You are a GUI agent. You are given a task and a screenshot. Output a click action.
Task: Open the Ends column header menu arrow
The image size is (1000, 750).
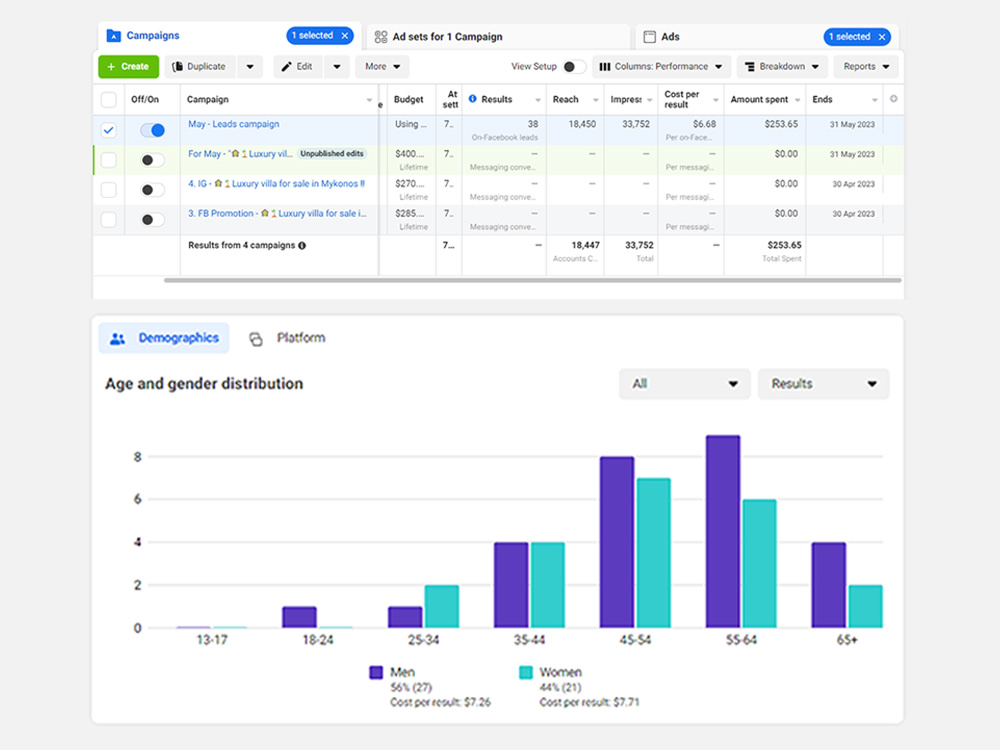874,100
